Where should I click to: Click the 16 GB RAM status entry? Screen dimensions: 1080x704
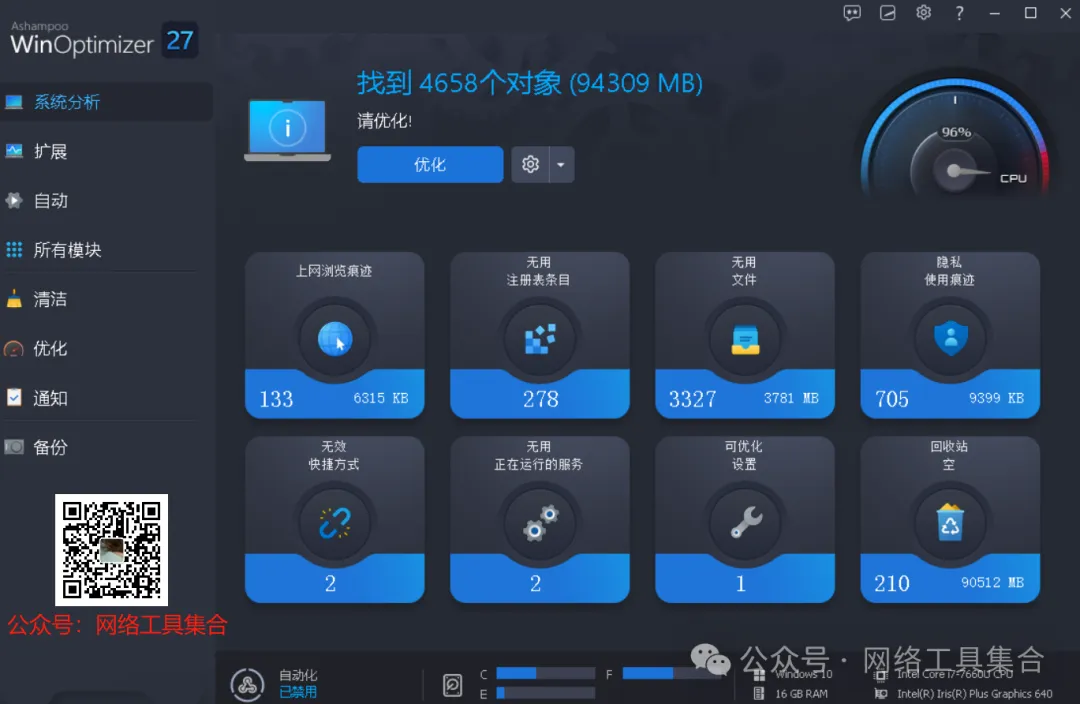(x=790, y=694)
